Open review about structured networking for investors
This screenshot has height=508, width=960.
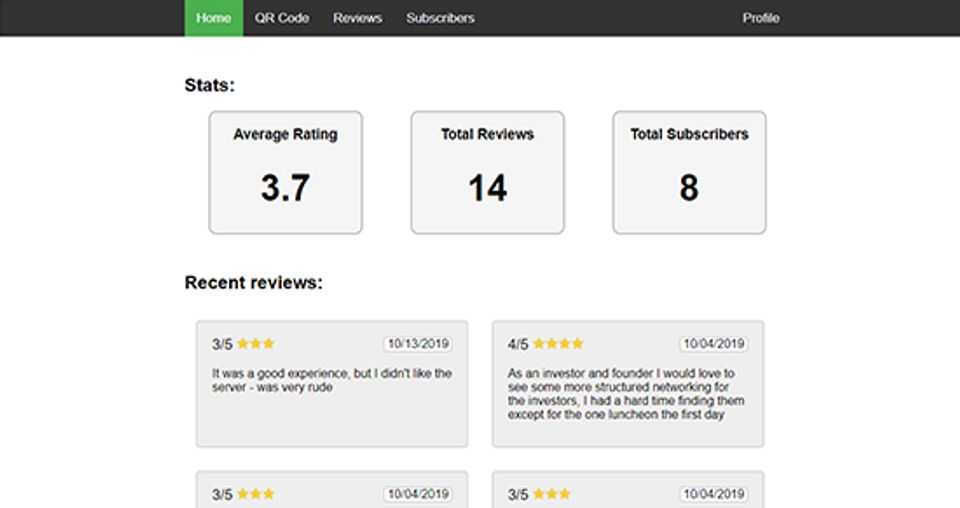coord(628,384)
